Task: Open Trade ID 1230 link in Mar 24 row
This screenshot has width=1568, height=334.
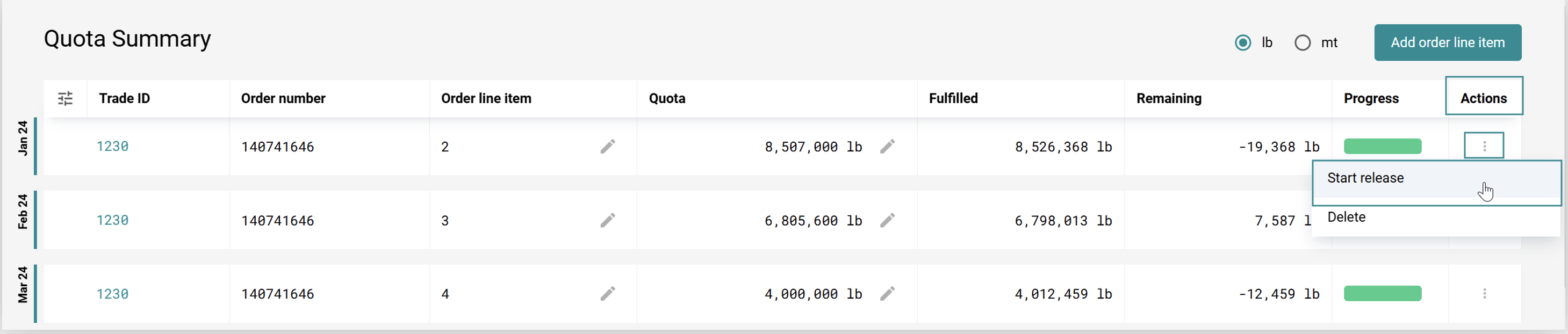Action: 113,293
